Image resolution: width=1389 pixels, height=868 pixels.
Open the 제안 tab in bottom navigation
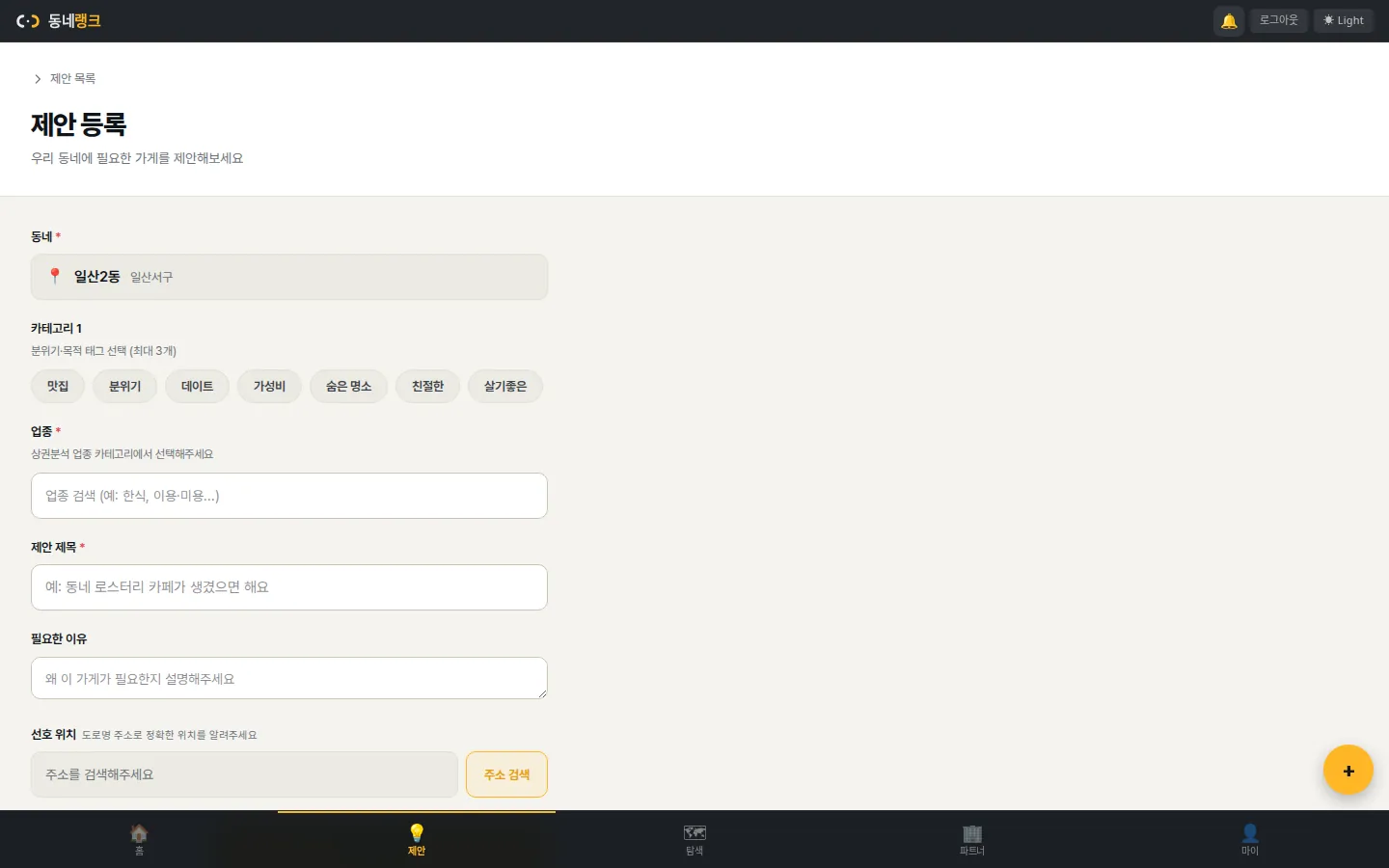click(417, 839)
